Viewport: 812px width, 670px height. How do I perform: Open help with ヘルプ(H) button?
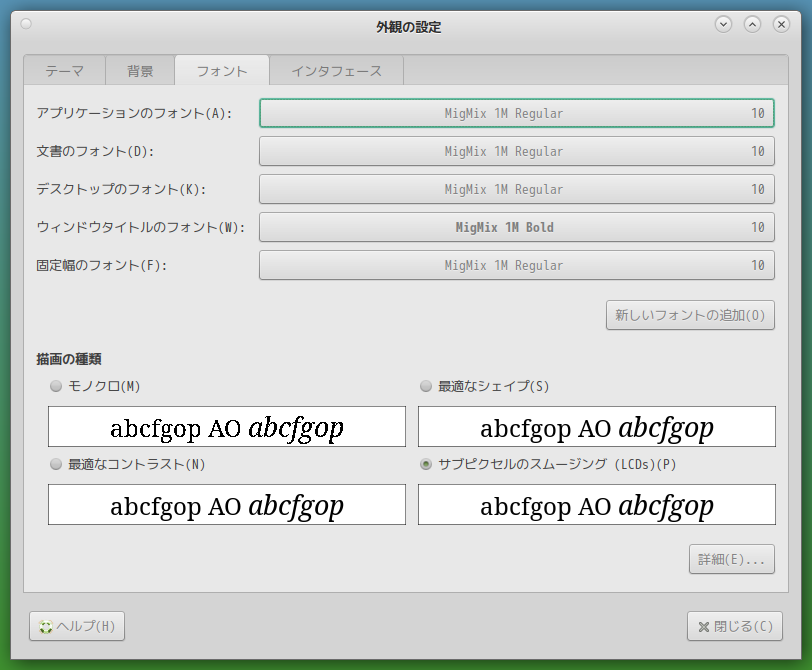click(x=77, y=626)
